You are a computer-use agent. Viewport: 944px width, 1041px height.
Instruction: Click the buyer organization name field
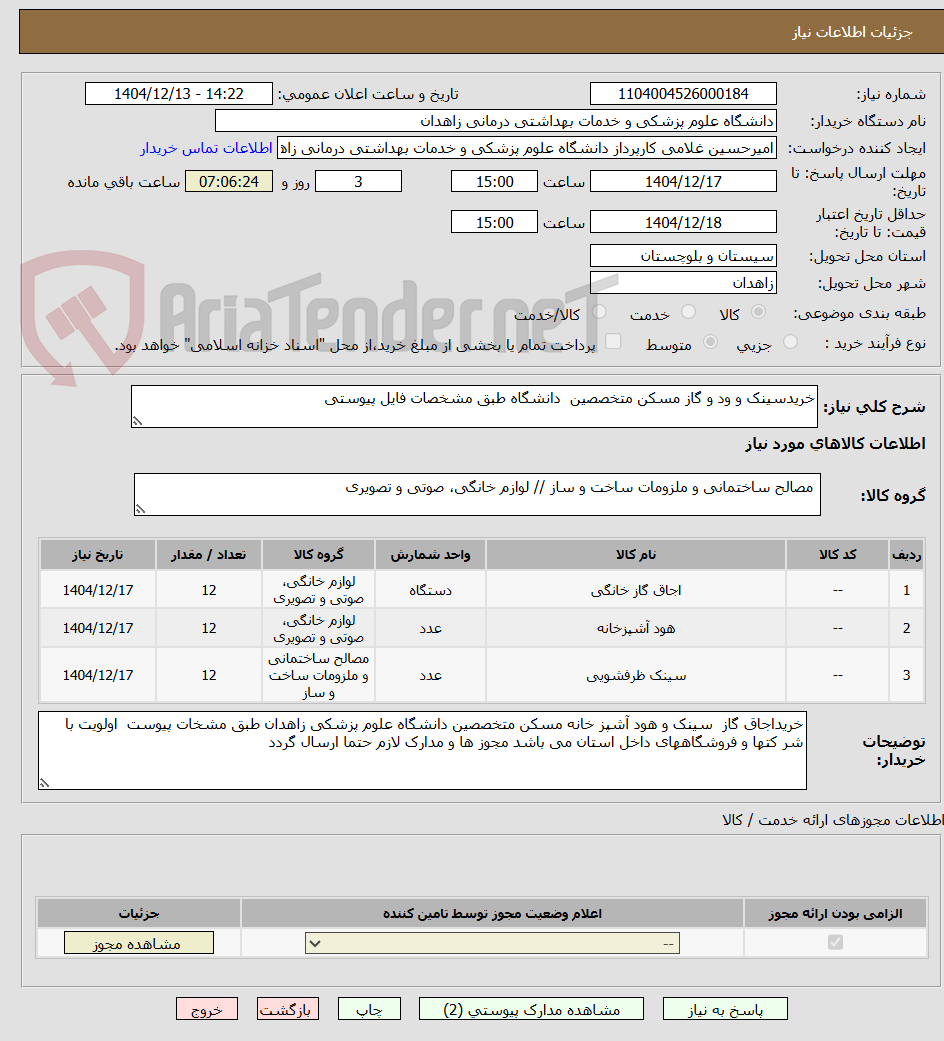[495, 121]
